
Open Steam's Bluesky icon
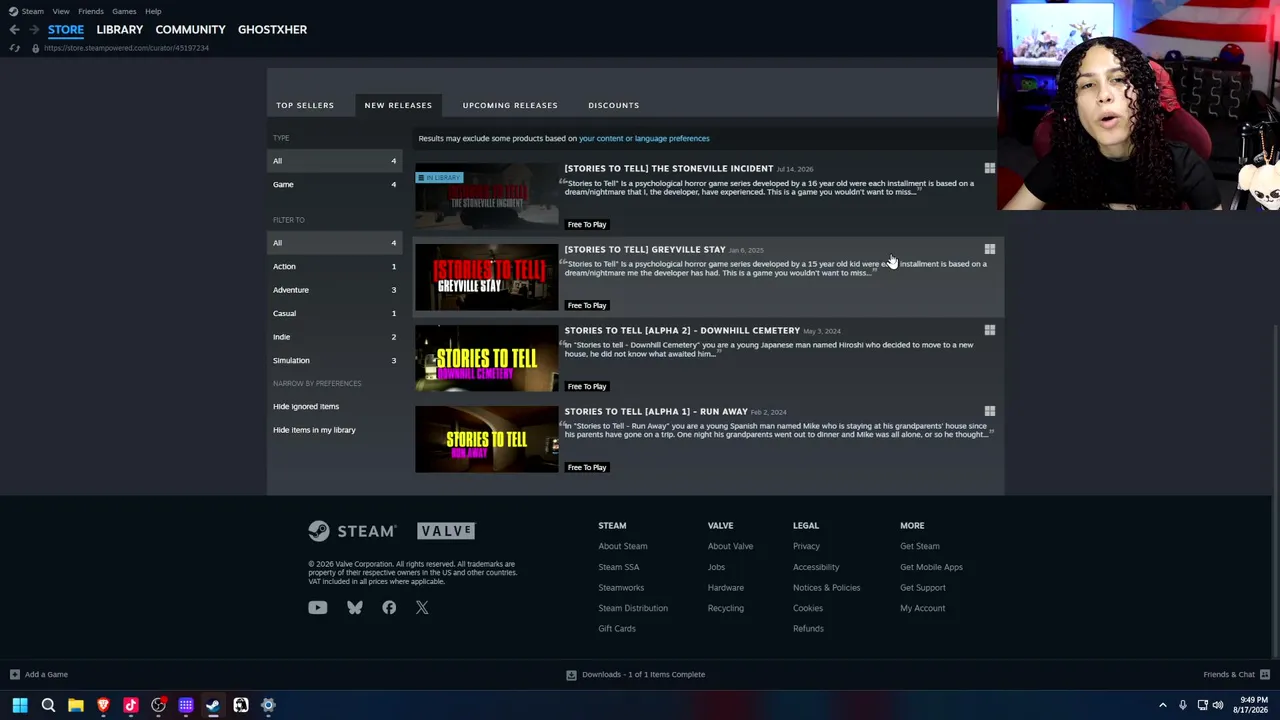pyautogui.click(x=355, y=608)
